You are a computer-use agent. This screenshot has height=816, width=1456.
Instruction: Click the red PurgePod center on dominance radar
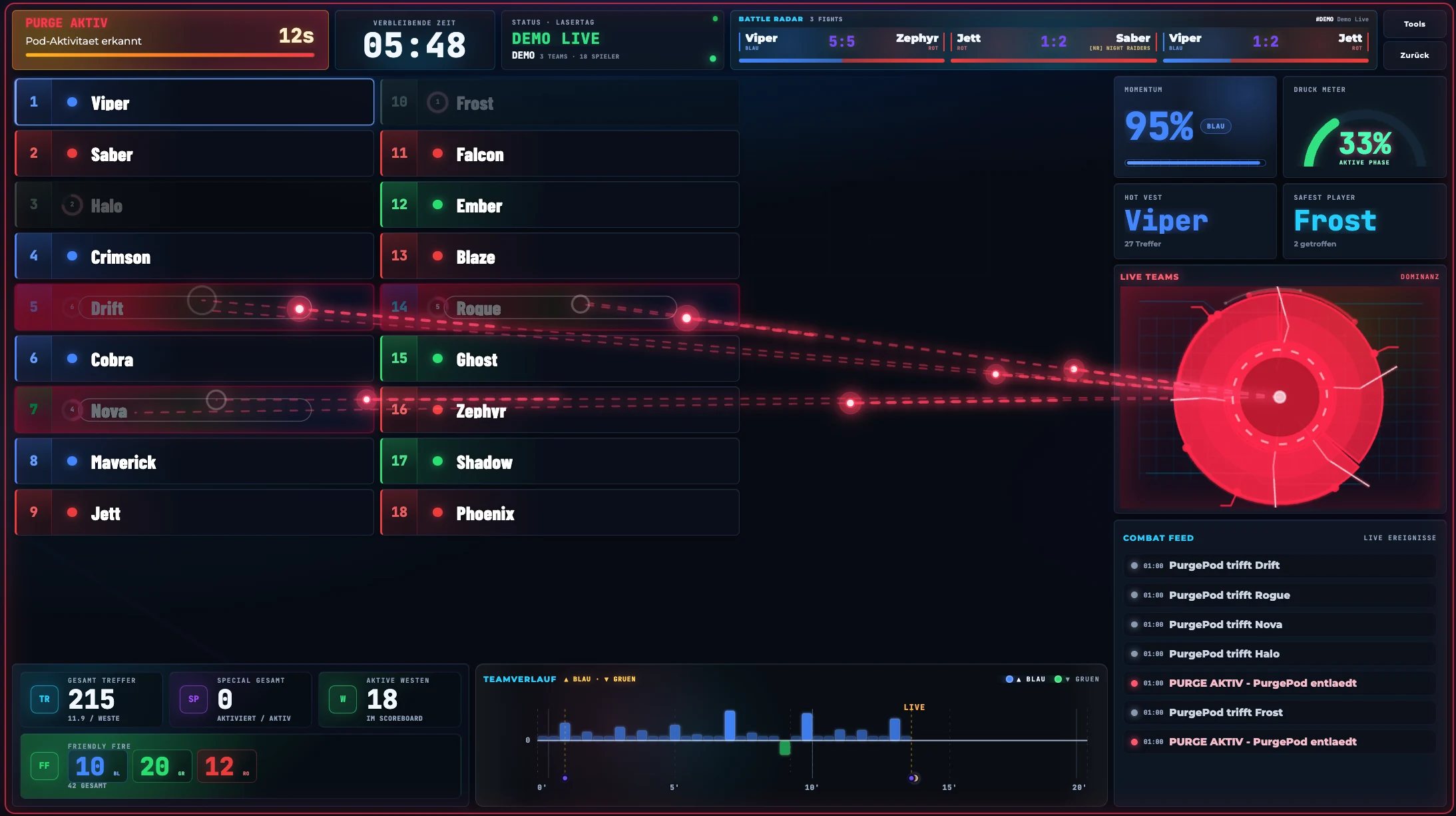pos(1279,397)
